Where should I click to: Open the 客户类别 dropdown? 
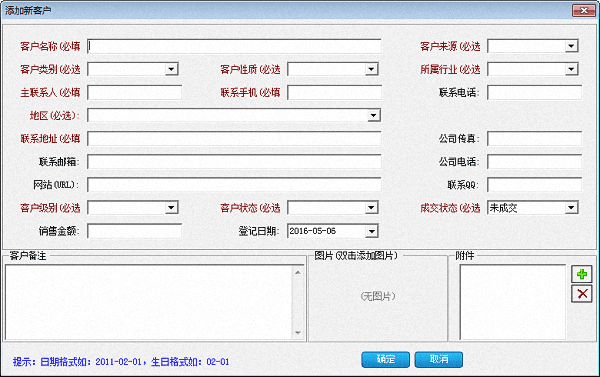pos(171,69)
